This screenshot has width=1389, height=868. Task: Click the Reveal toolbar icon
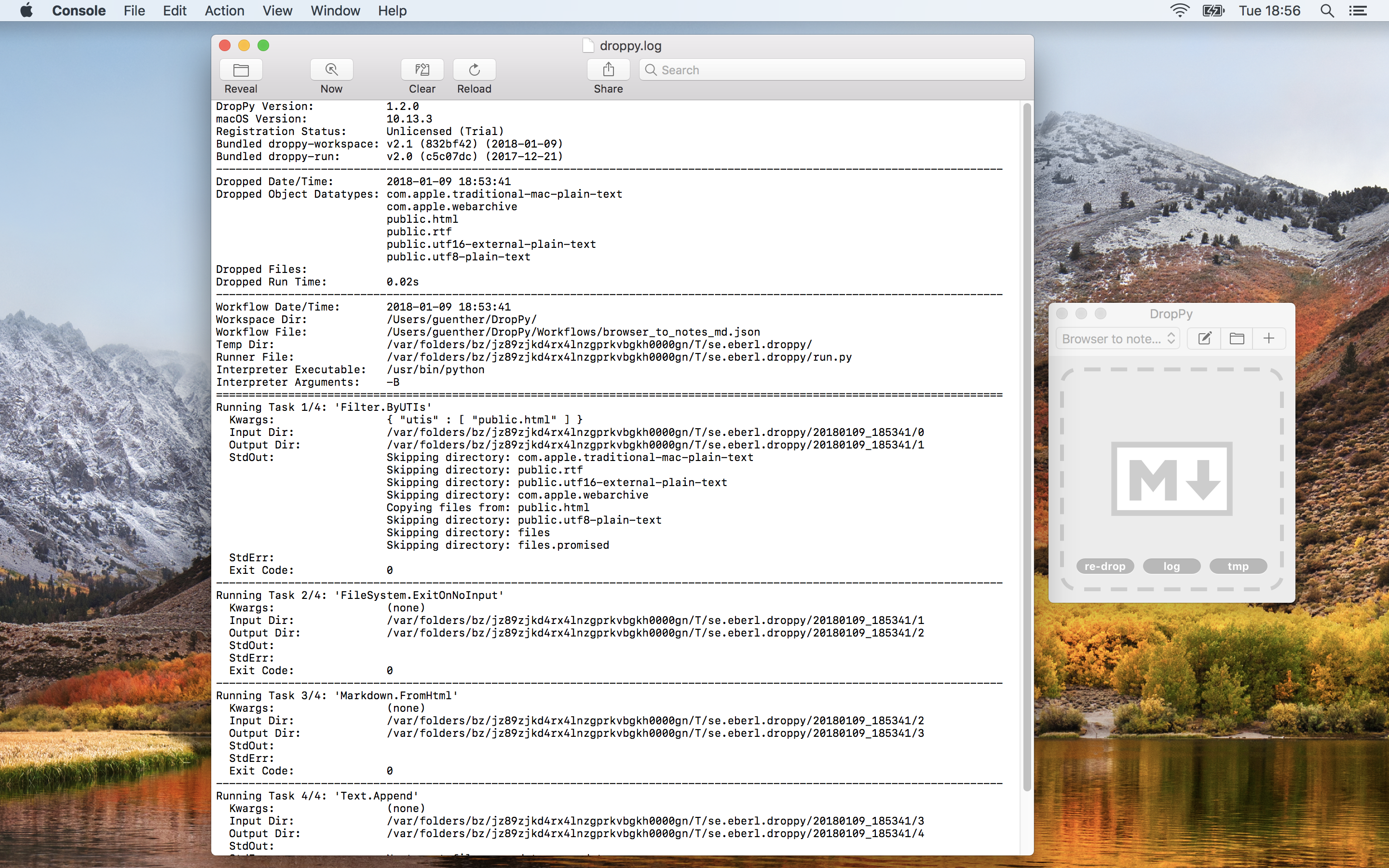click(x=241, y=70)
